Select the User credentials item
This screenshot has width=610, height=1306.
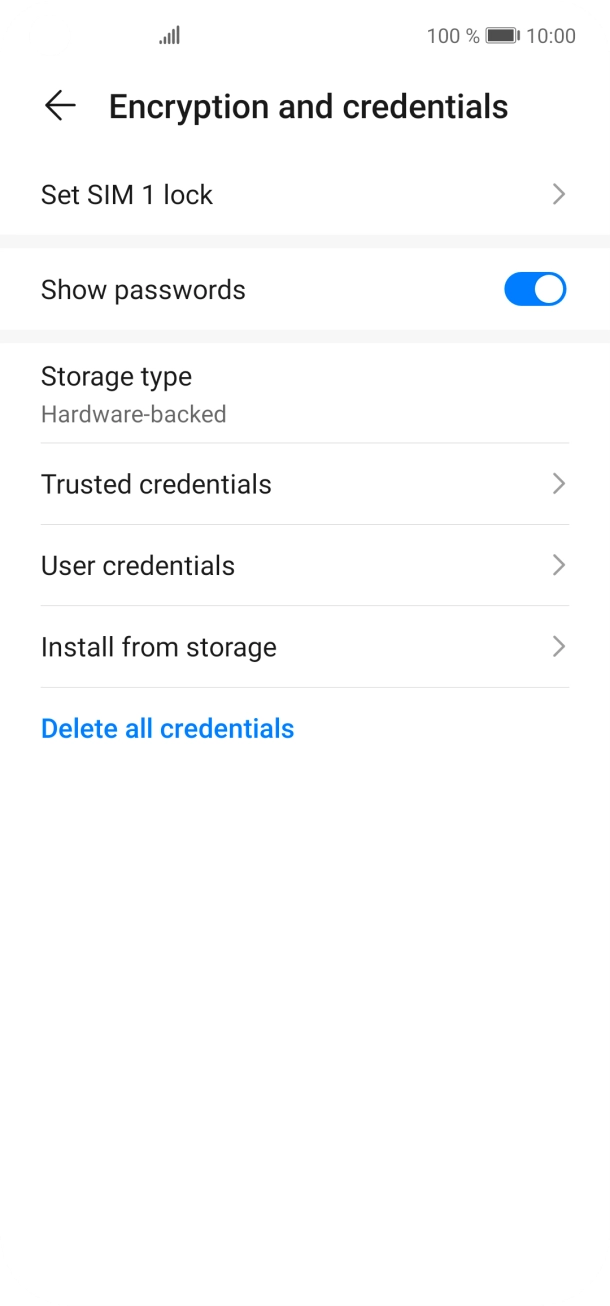pyautogui.click(x=138, y=565)
